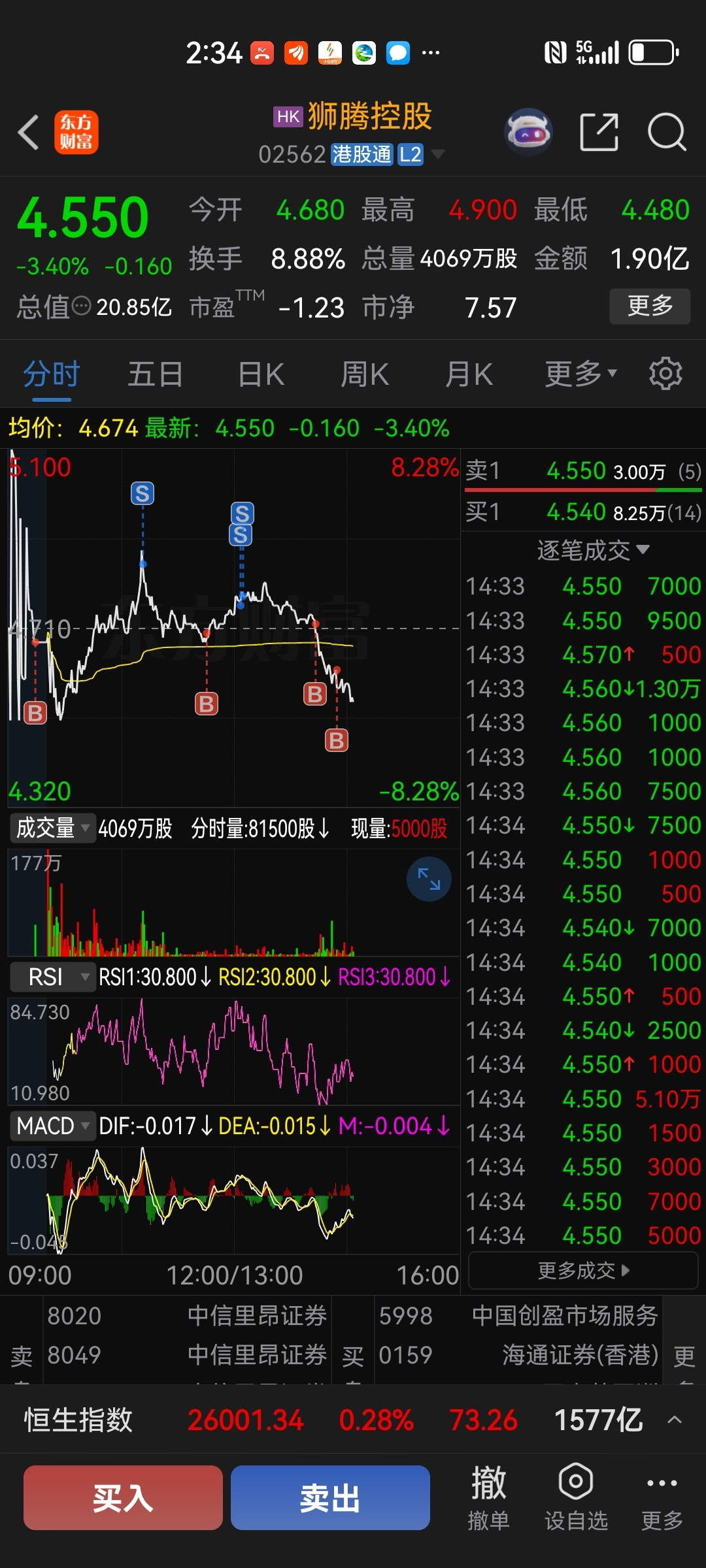Image resolution: width=706 pixels, height=1568 pixels.
Task: Tap the 最高 4.900 value
Action: click(483, 210)
